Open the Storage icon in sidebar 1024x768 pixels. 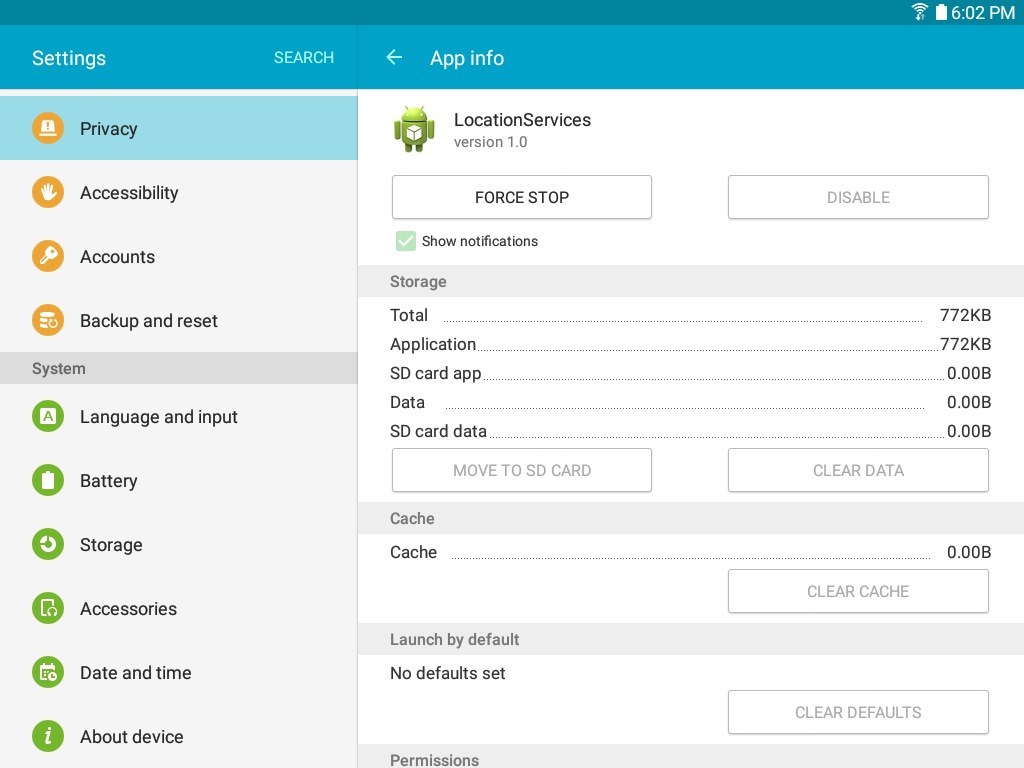48,544
